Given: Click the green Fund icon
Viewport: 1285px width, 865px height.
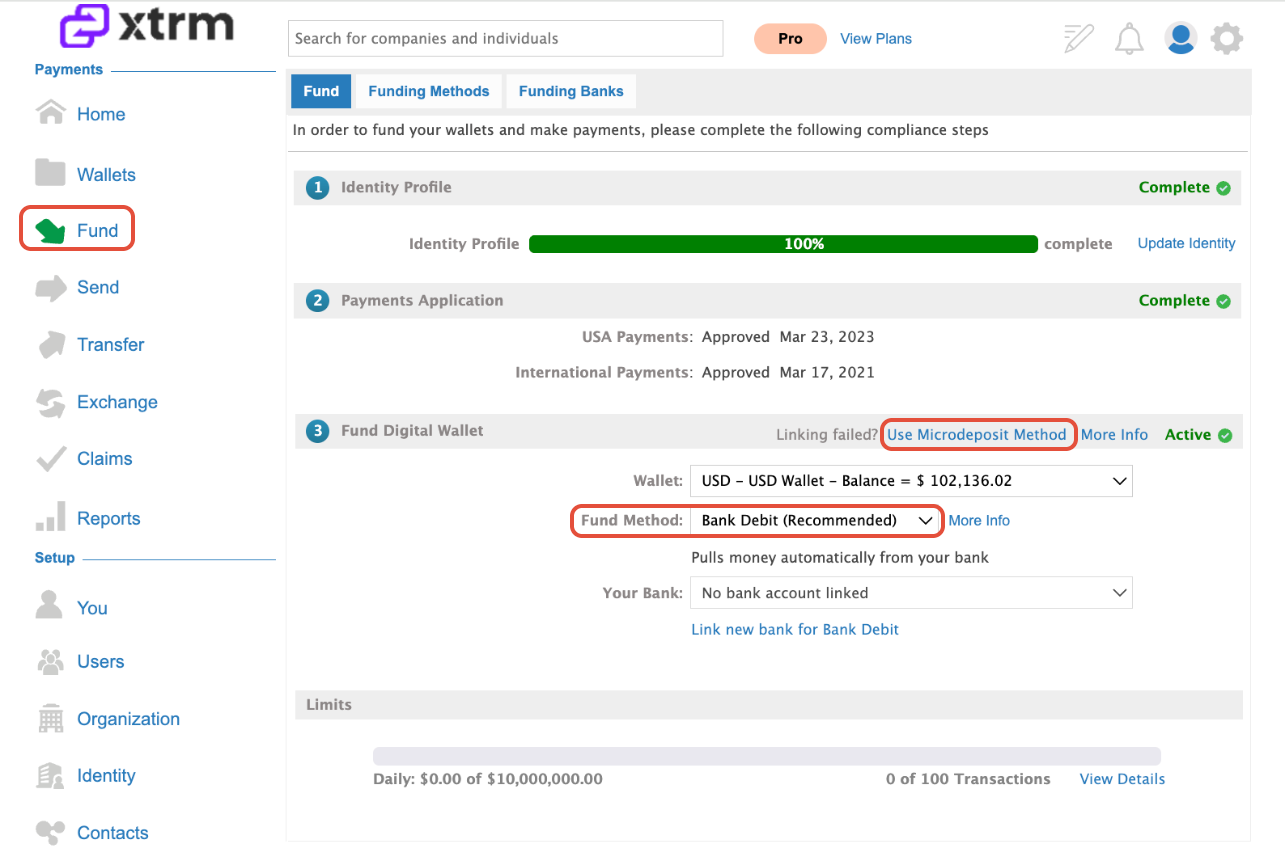Looking at the screenshot, I should coord(50,231).
